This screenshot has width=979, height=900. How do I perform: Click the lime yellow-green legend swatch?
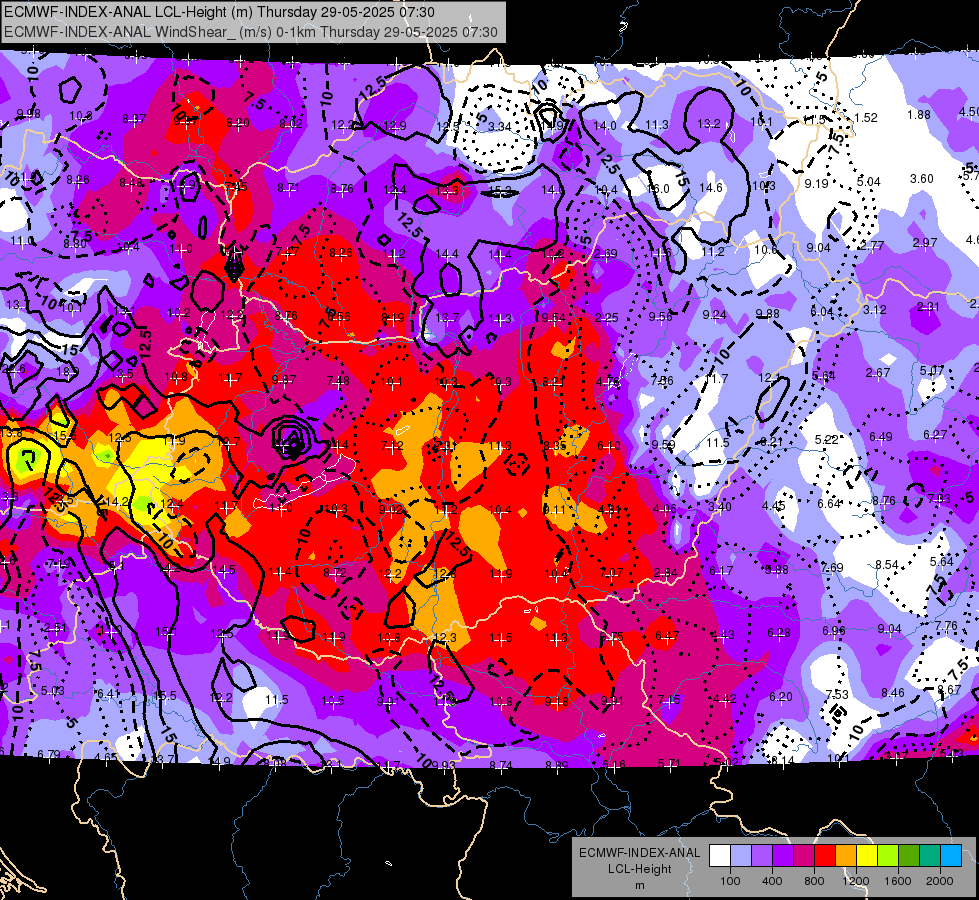point(888,856)
